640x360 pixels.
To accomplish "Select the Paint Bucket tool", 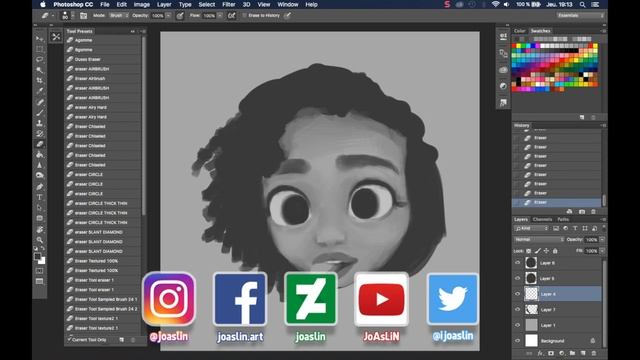I will [40, 155].
